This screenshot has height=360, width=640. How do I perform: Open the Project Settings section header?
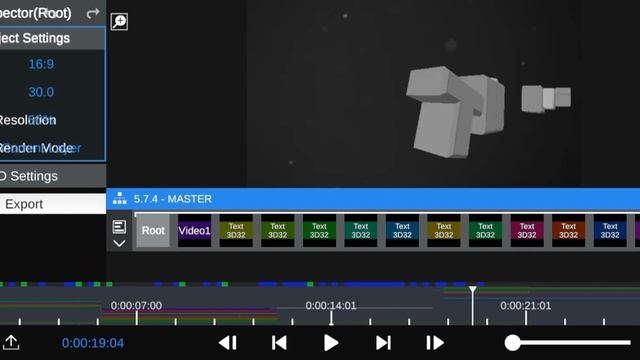(52, 38)
